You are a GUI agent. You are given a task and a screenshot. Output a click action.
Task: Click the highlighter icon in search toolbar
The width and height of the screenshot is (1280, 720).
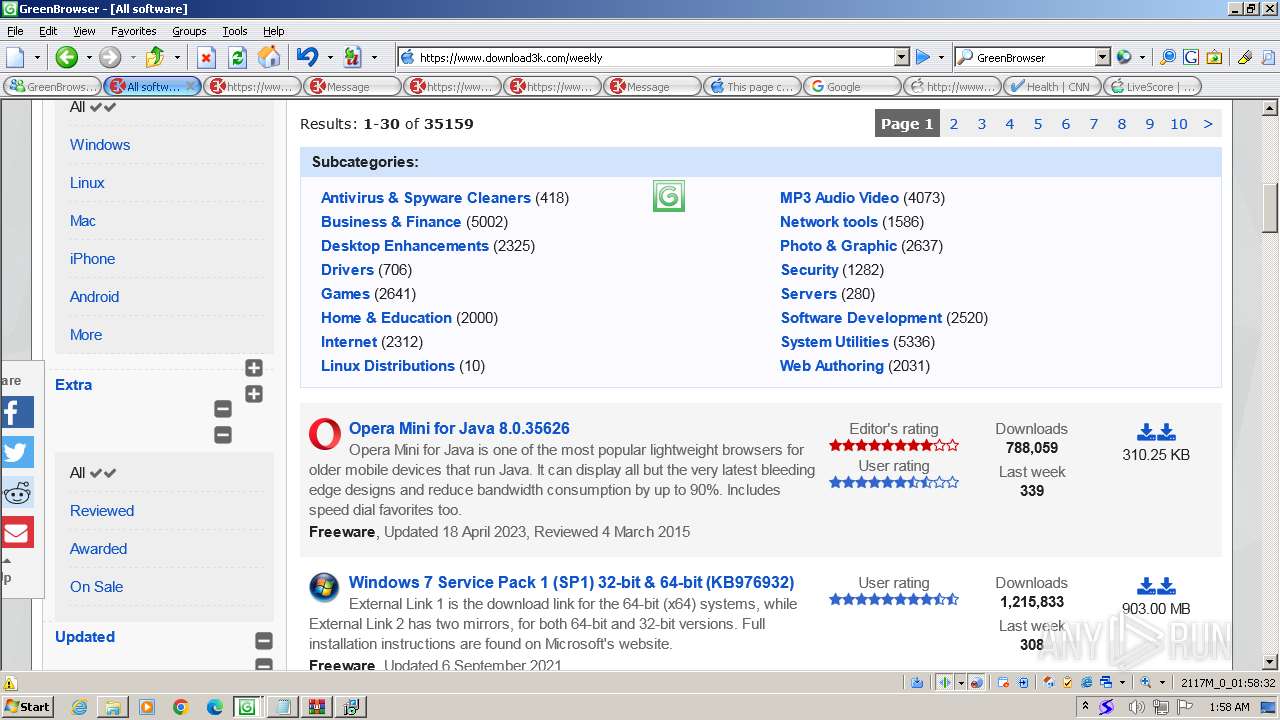[1244, 57]
